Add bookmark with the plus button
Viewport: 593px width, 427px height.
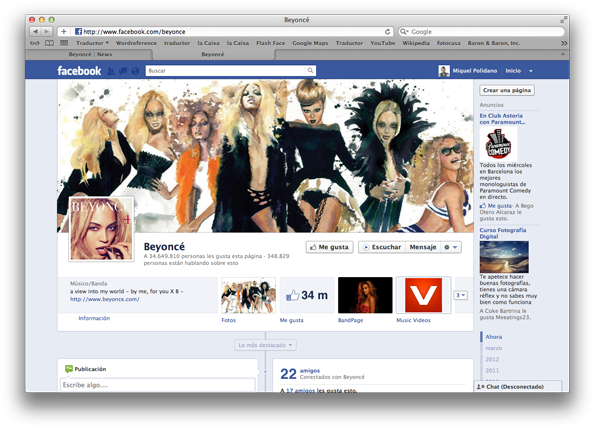[x=64, y=31]
